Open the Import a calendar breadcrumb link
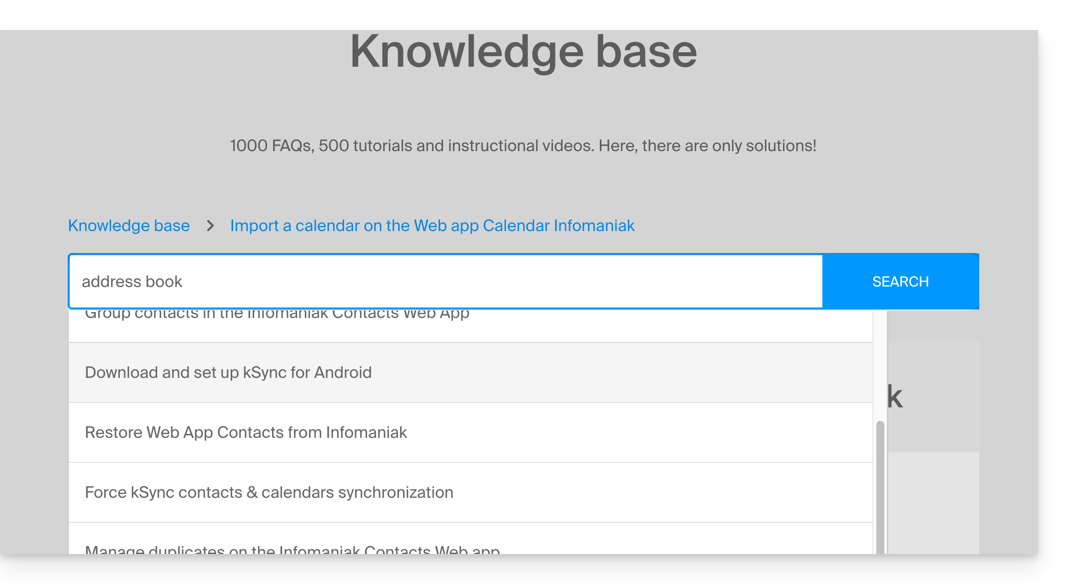1068x584 pixels. point(432,226)
